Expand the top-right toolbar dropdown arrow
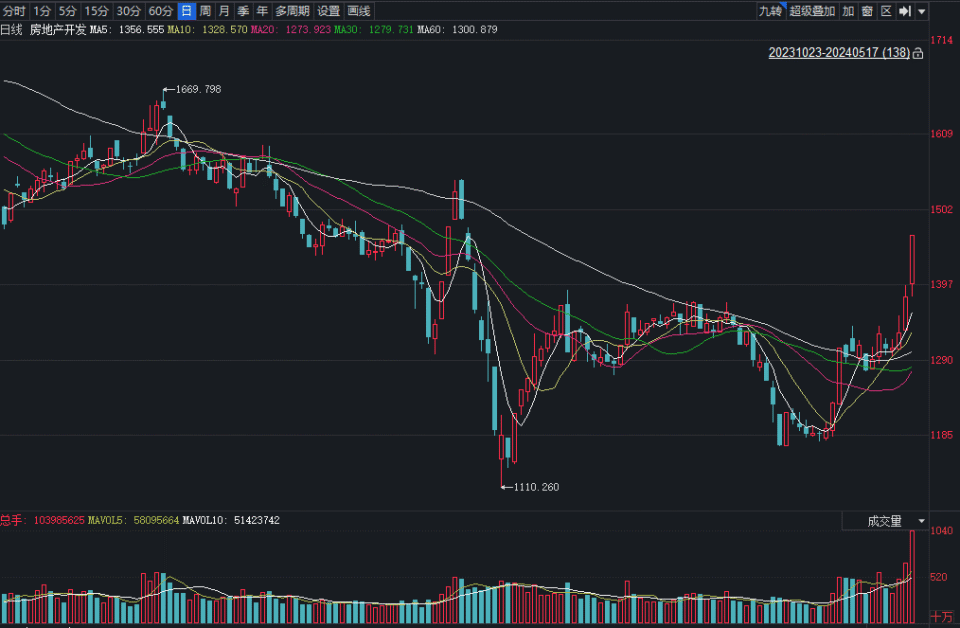Screen dimensions: 960x628 (x=921, y=11)
